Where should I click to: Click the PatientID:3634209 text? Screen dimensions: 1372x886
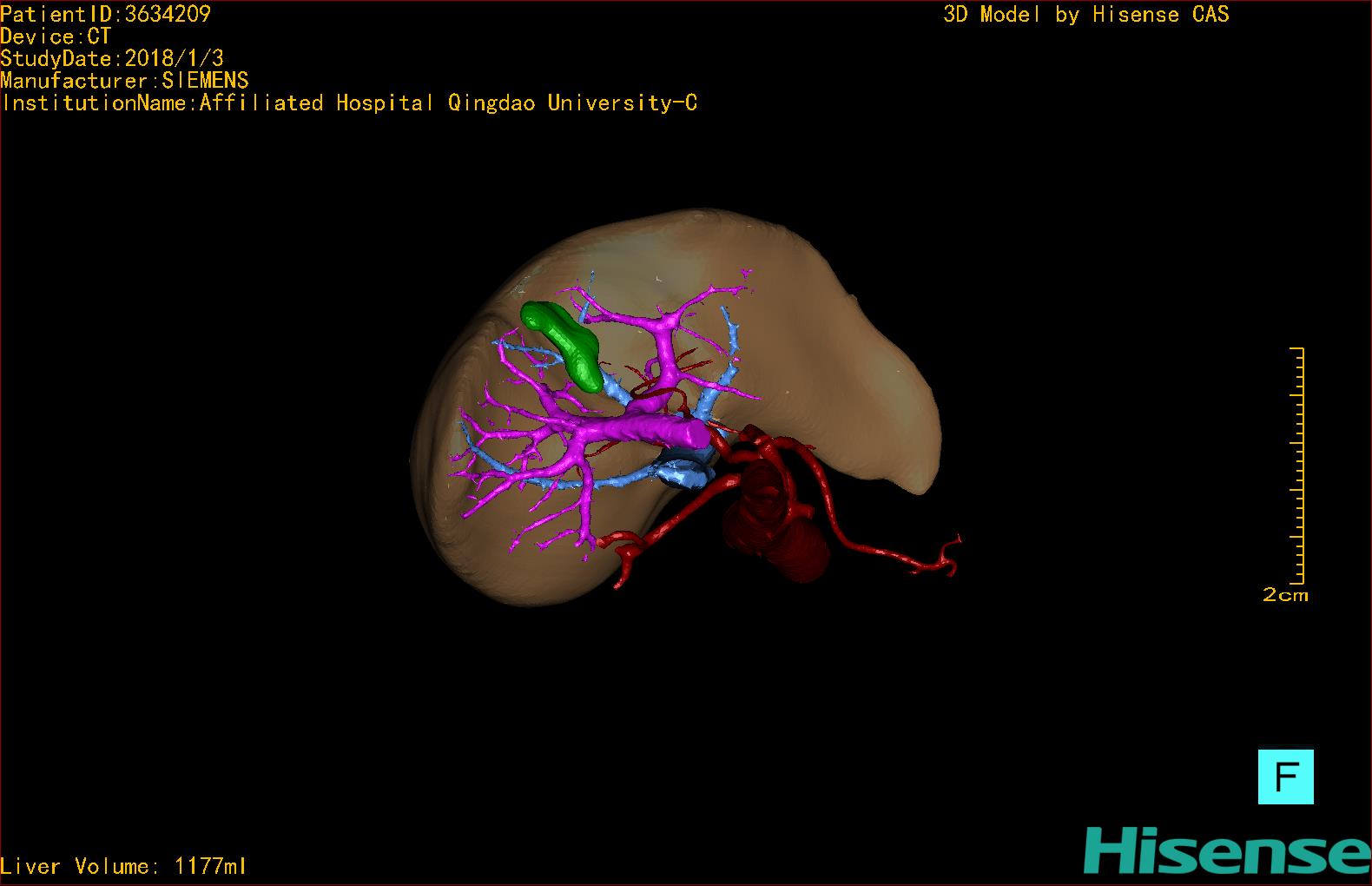point(105,14)
